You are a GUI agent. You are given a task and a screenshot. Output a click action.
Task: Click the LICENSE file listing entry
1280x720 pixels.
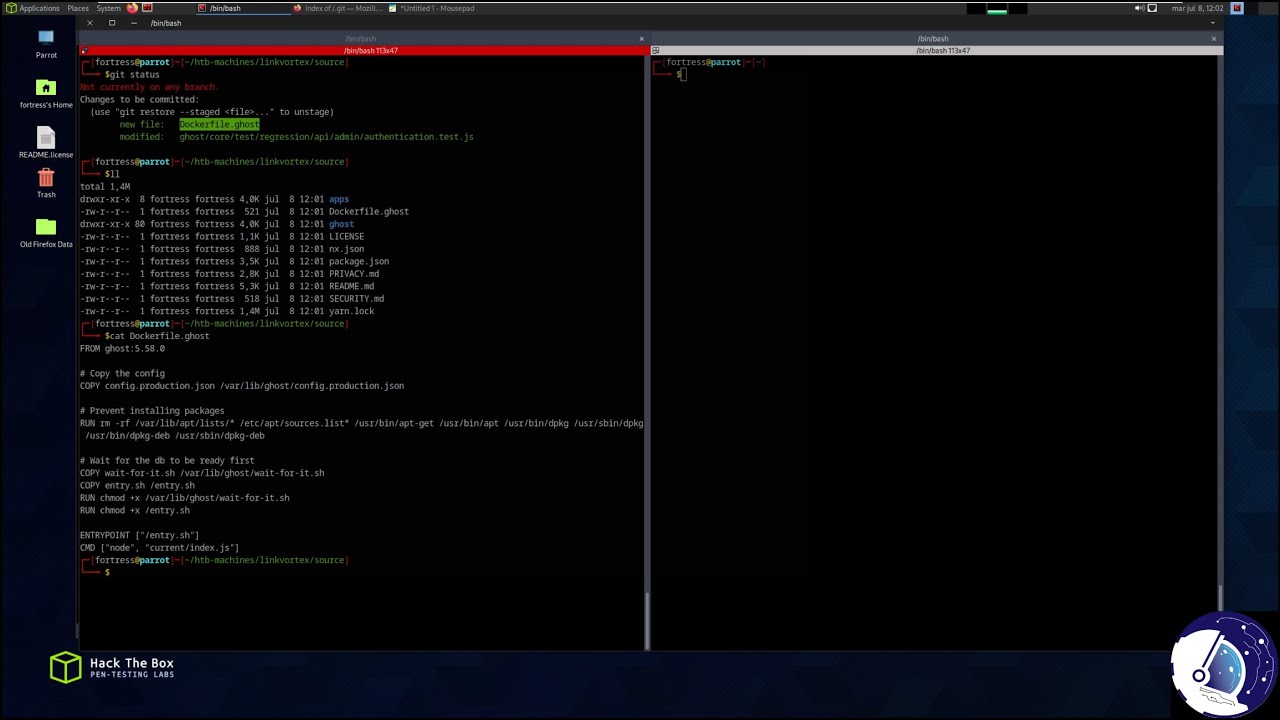coord(346,237)
